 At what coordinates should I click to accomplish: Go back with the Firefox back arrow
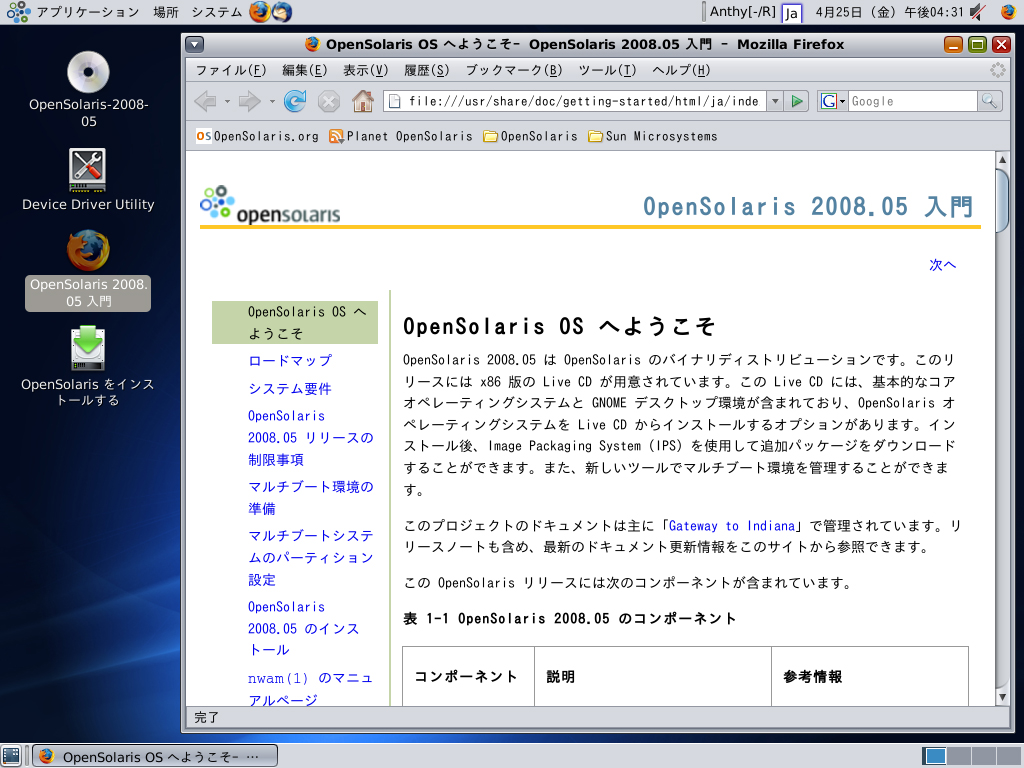206,101
